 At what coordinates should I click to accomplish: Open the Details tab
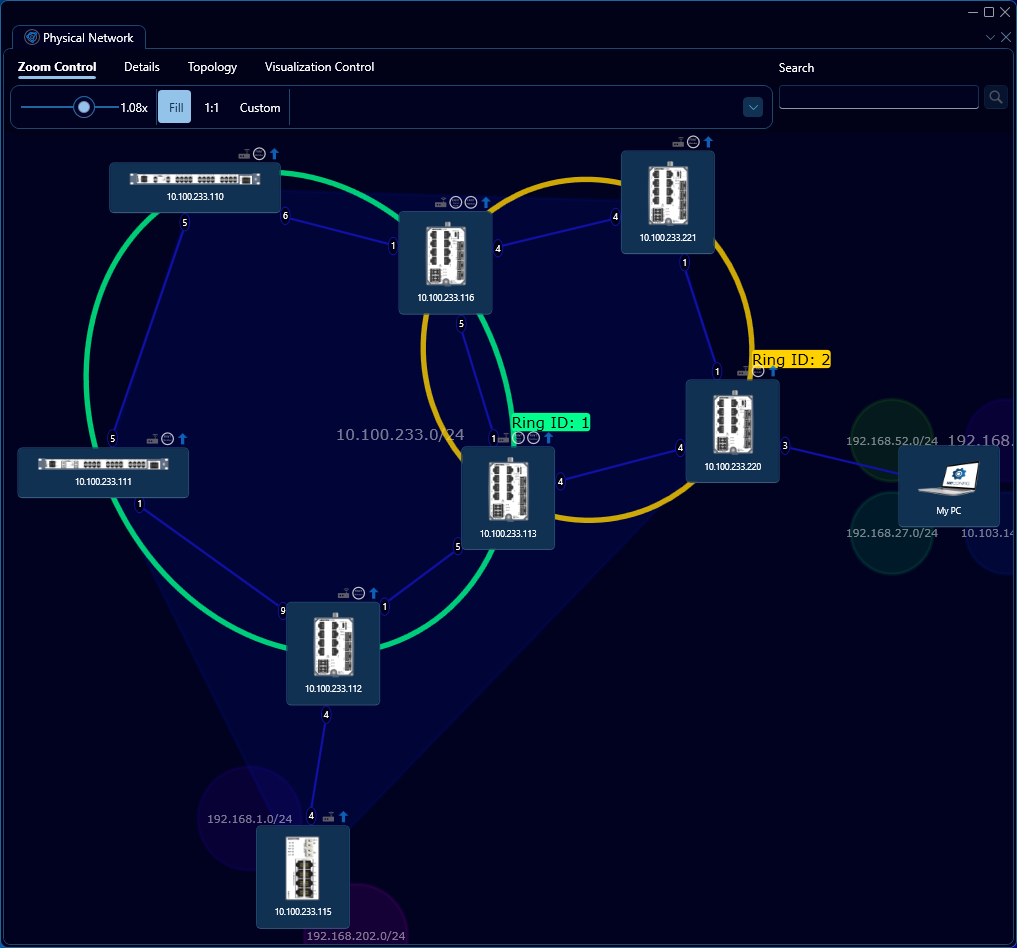(141, 67)
